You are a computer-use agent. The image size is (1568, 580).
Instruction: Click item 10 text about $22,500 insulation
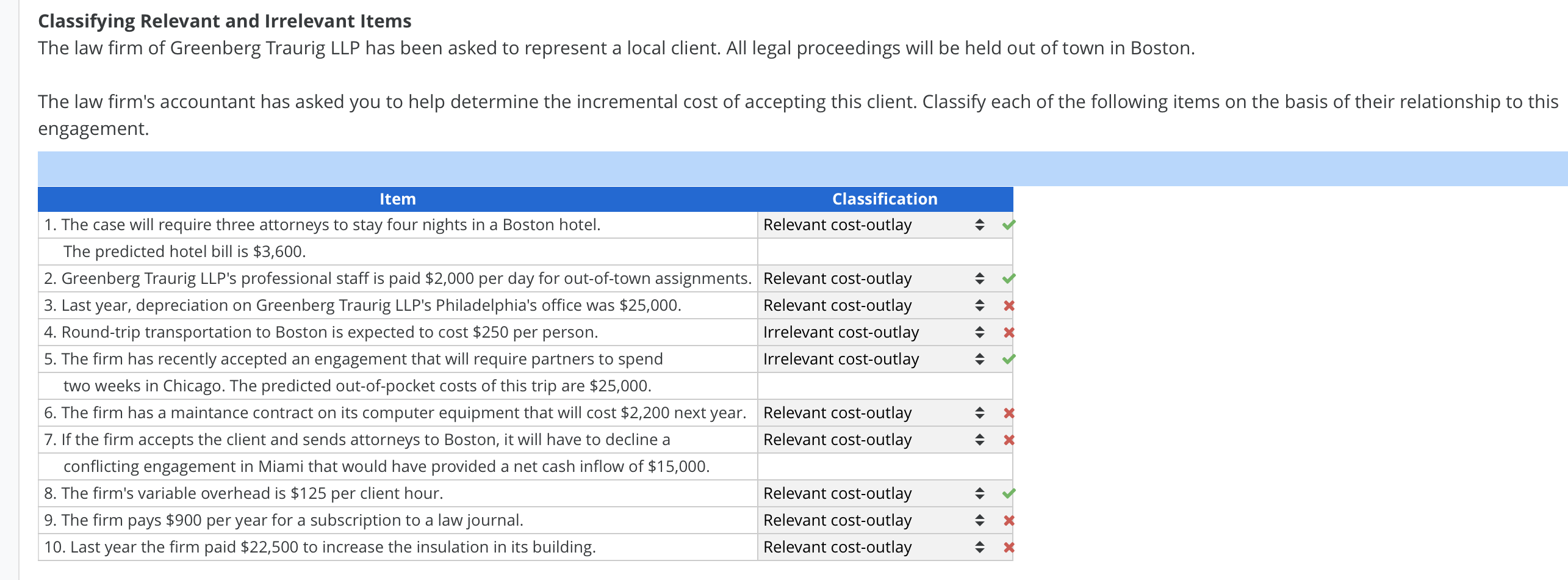(320, 547)
